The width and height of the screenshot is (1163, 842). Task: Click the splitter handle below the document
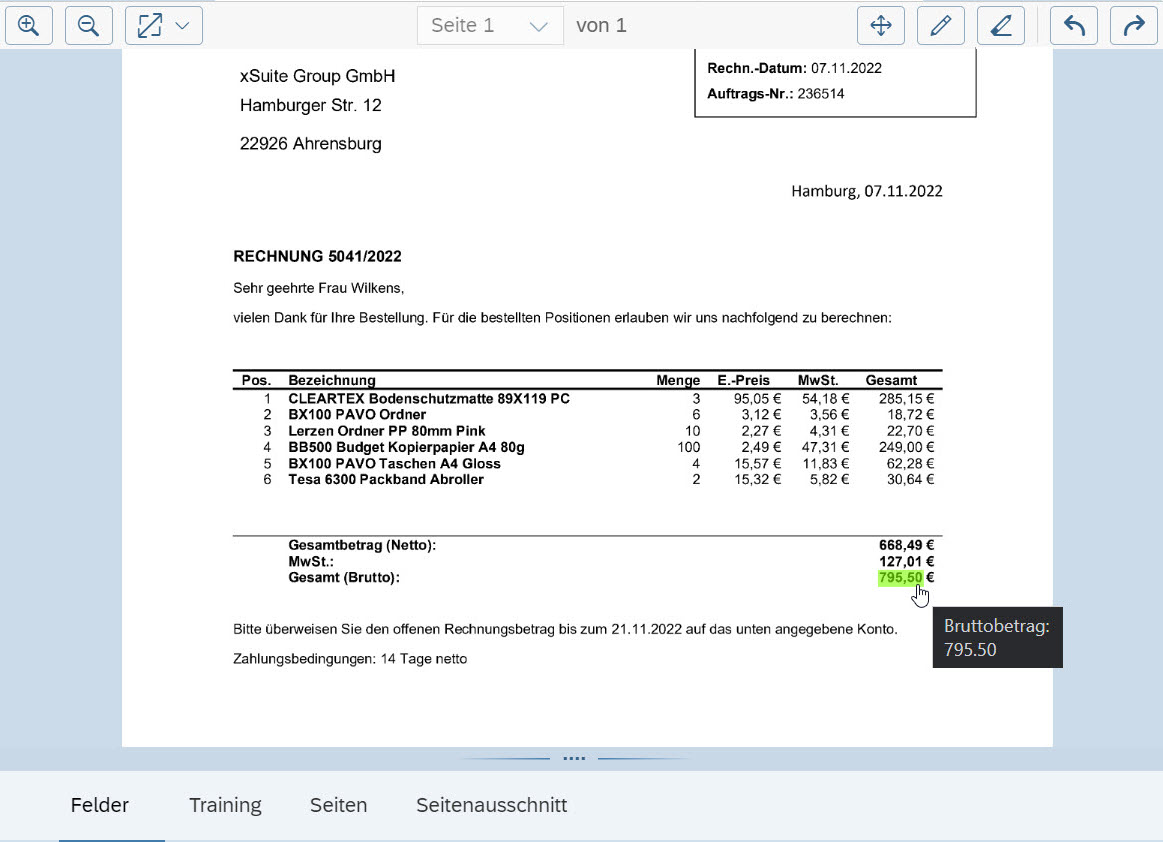pos(574,759)
